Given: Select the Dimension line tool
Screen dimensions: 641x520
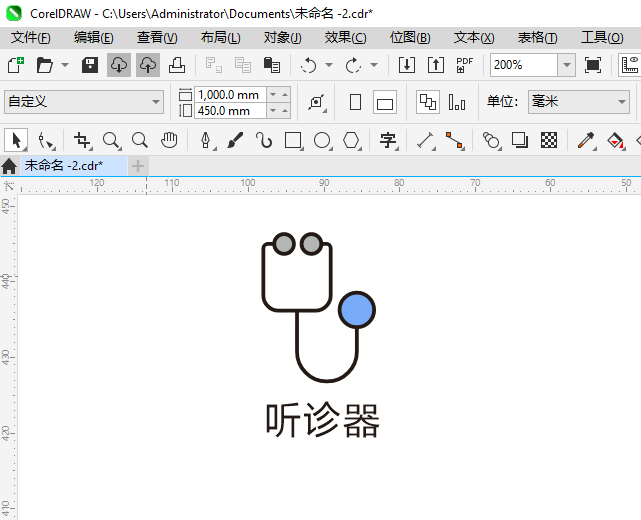Looking at the screenshot, I should [425, 140].
